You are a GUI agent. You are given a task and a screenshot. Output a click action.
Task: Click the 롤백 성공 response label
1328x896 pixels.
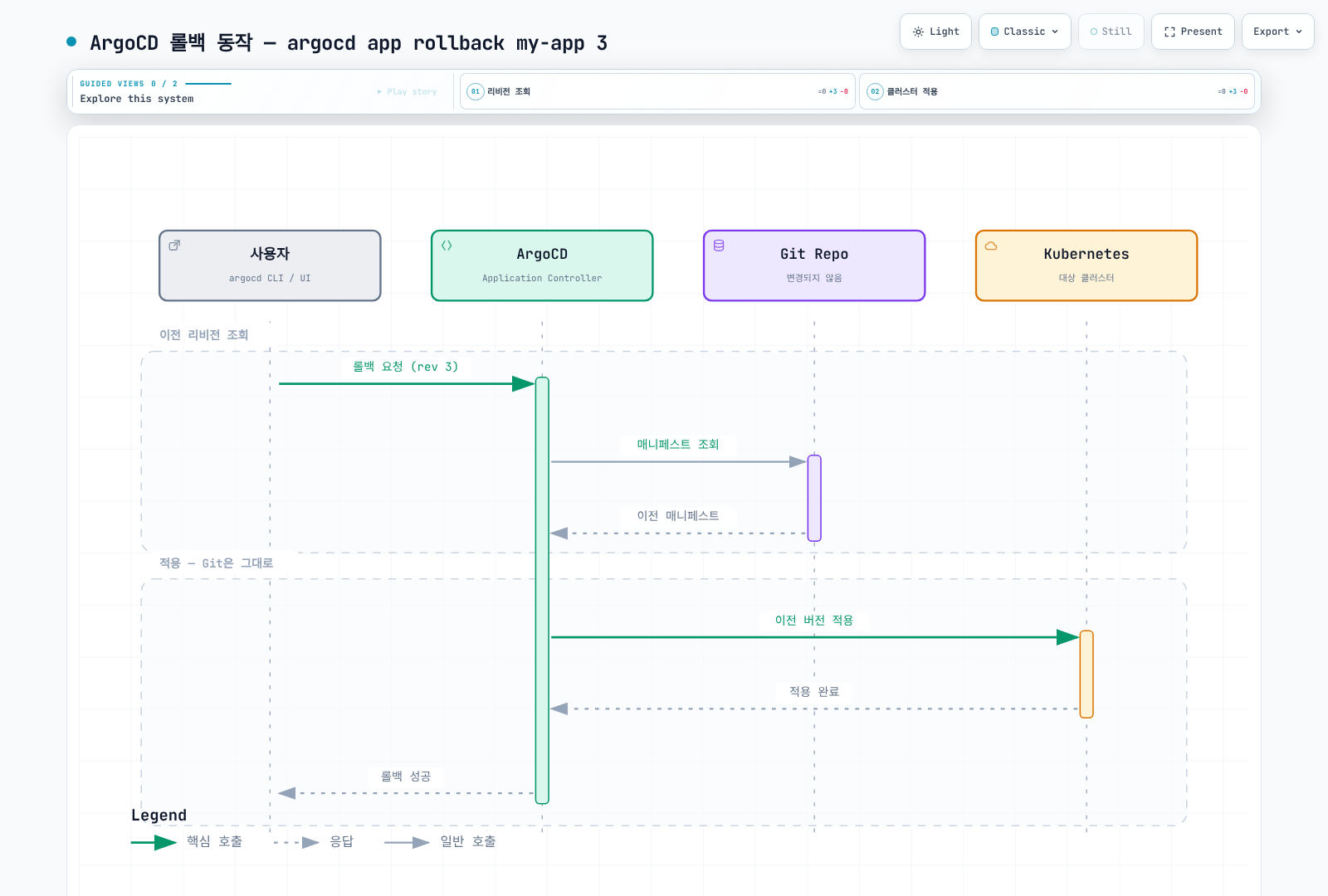(406, 777)
